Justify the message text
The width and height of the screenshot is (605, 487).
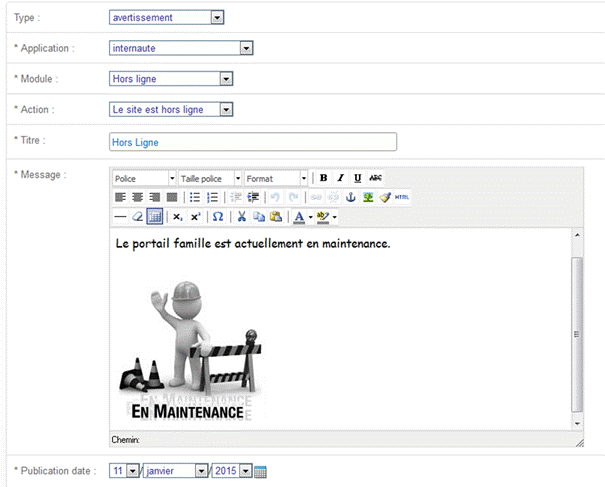click(x=172, y=197)
